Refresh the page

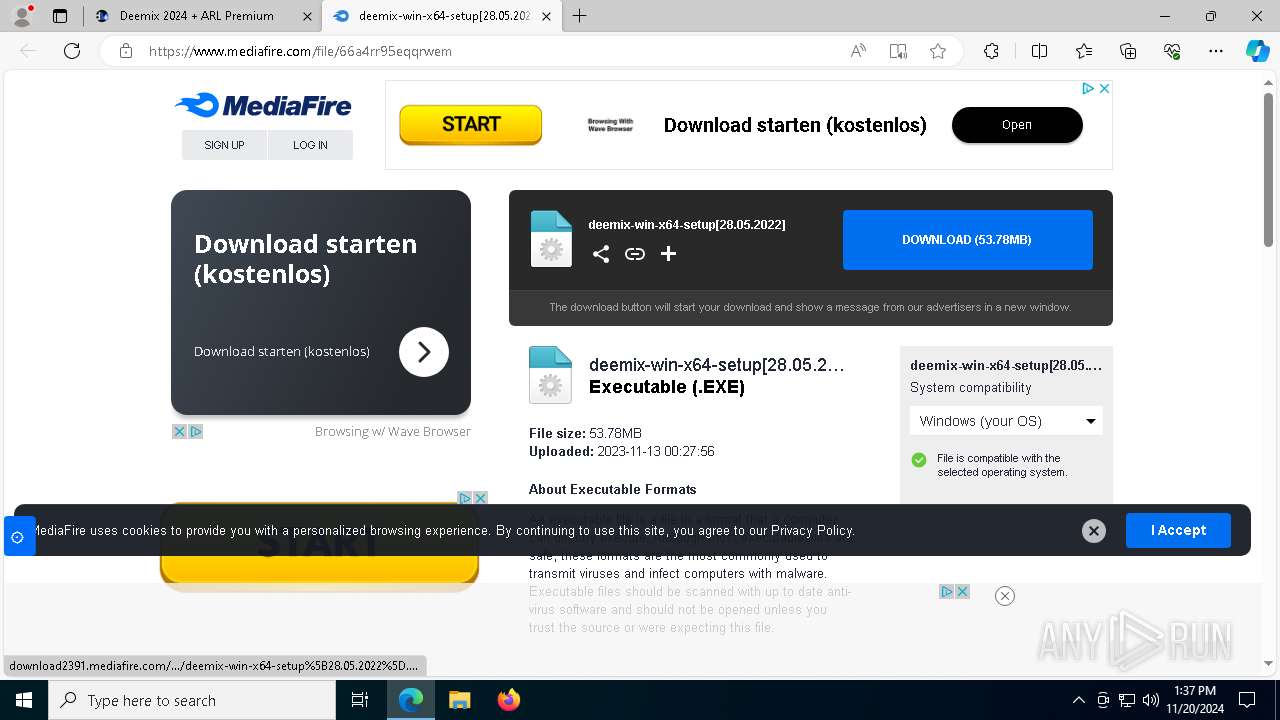coord(72,51)
